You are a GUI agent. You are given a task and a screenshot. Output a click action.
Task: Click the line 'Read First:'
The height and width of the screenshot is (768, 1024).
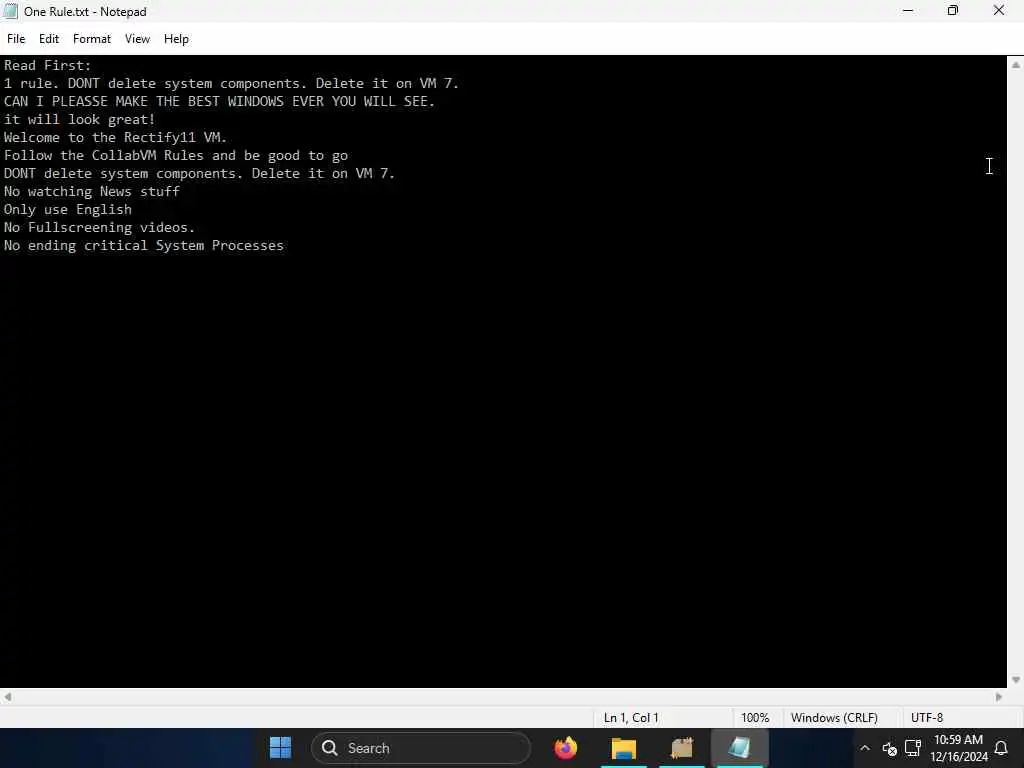pyautogui.click(x=48, y=65)
